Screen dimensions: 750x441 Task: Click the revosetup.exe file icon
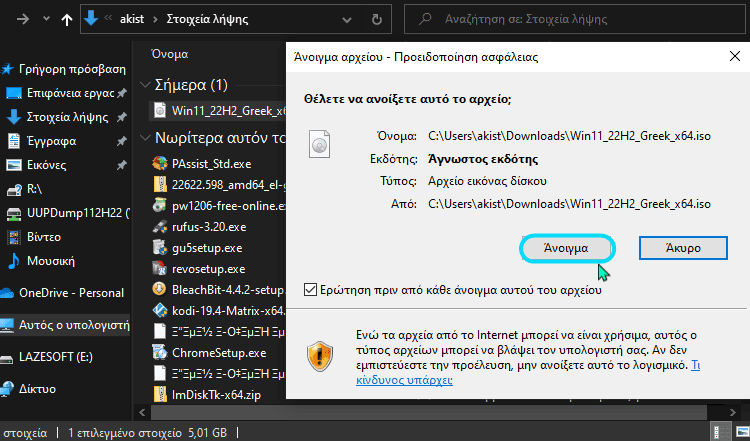pyautogui.click(x=159, y=269)
